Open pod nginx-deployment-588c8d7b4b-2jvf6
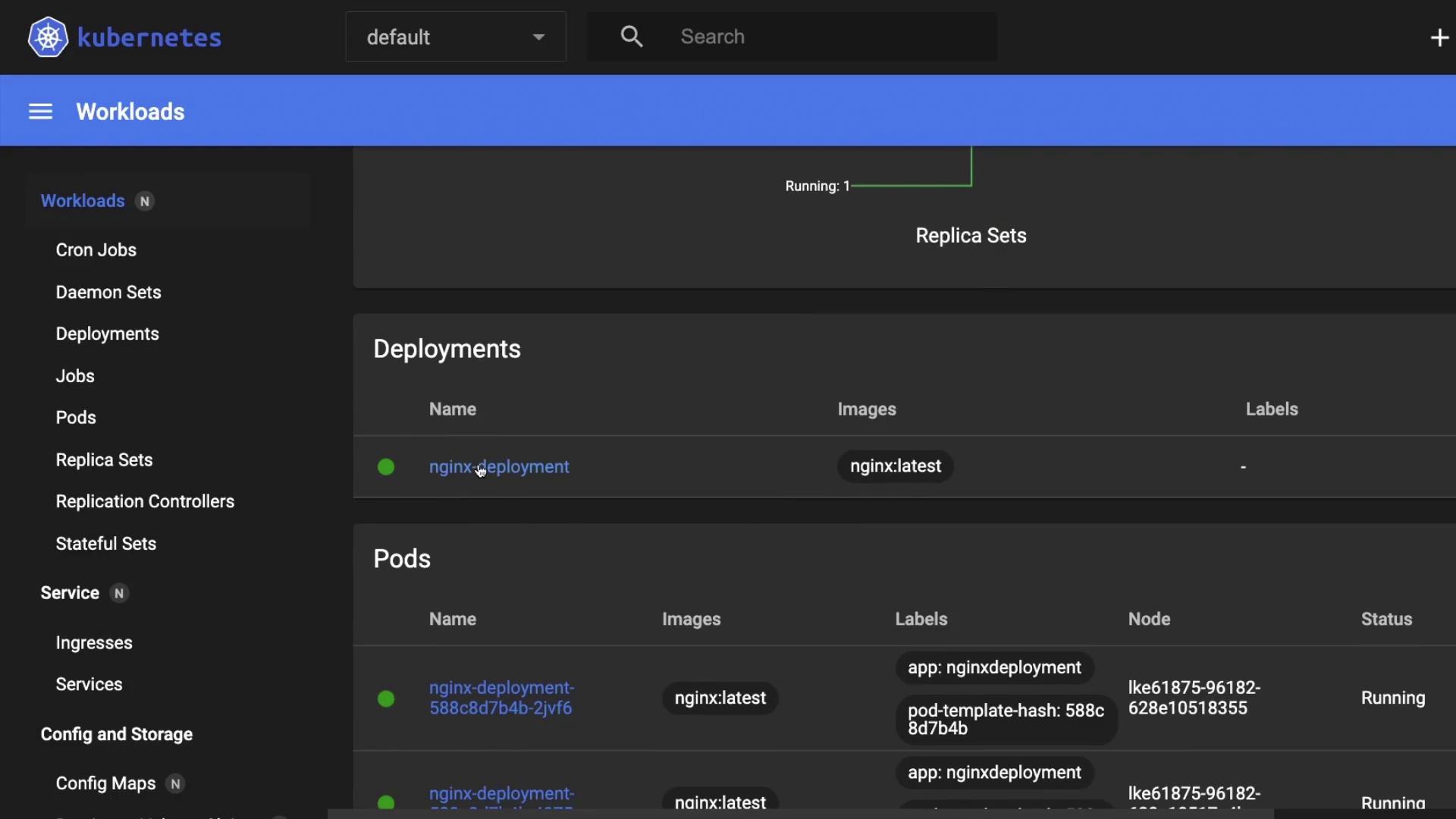The image size is (1456, 819). point(501,698)
